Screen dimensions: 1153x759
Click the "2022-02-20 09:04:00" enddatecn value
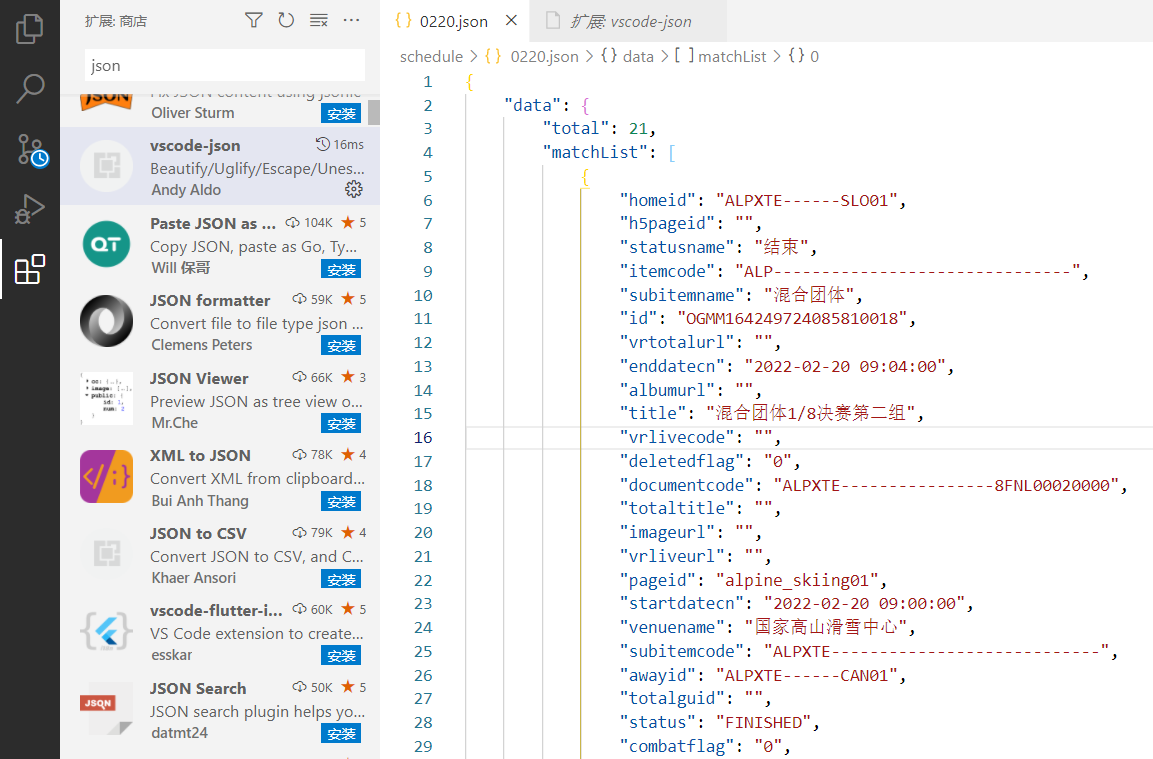tap(845, 366)
